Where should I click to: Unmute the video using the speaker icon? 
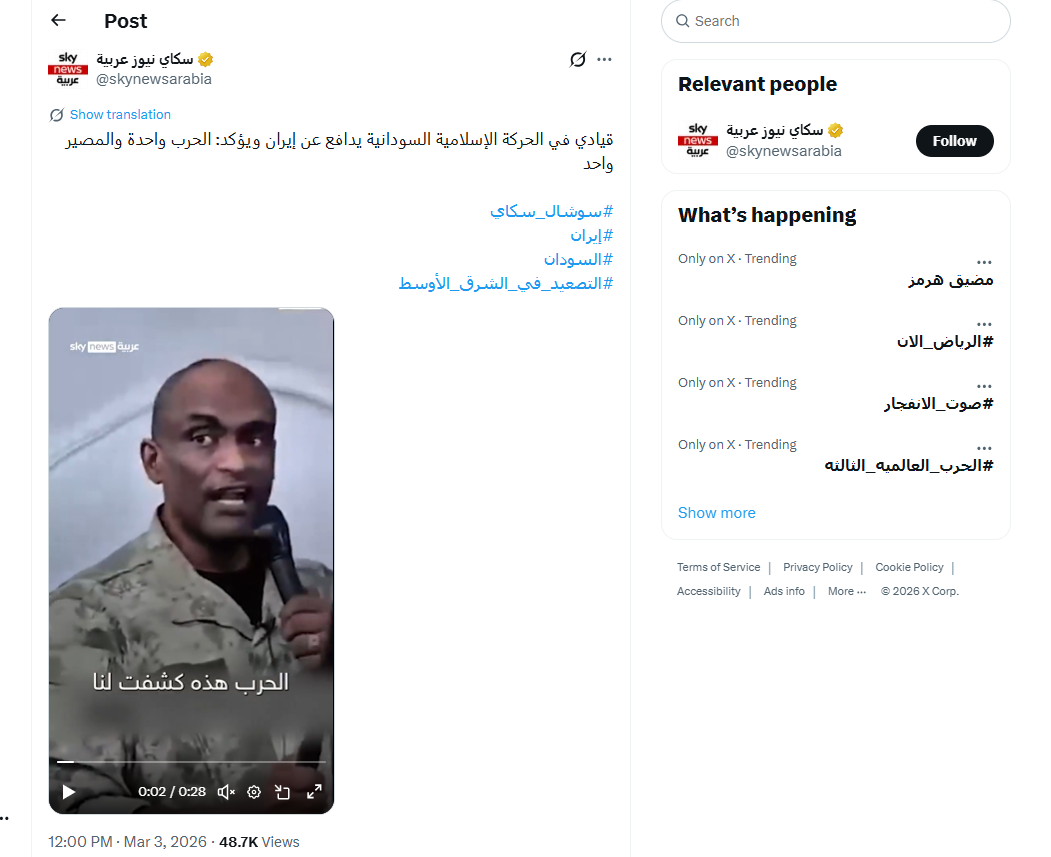coord(226,792)
